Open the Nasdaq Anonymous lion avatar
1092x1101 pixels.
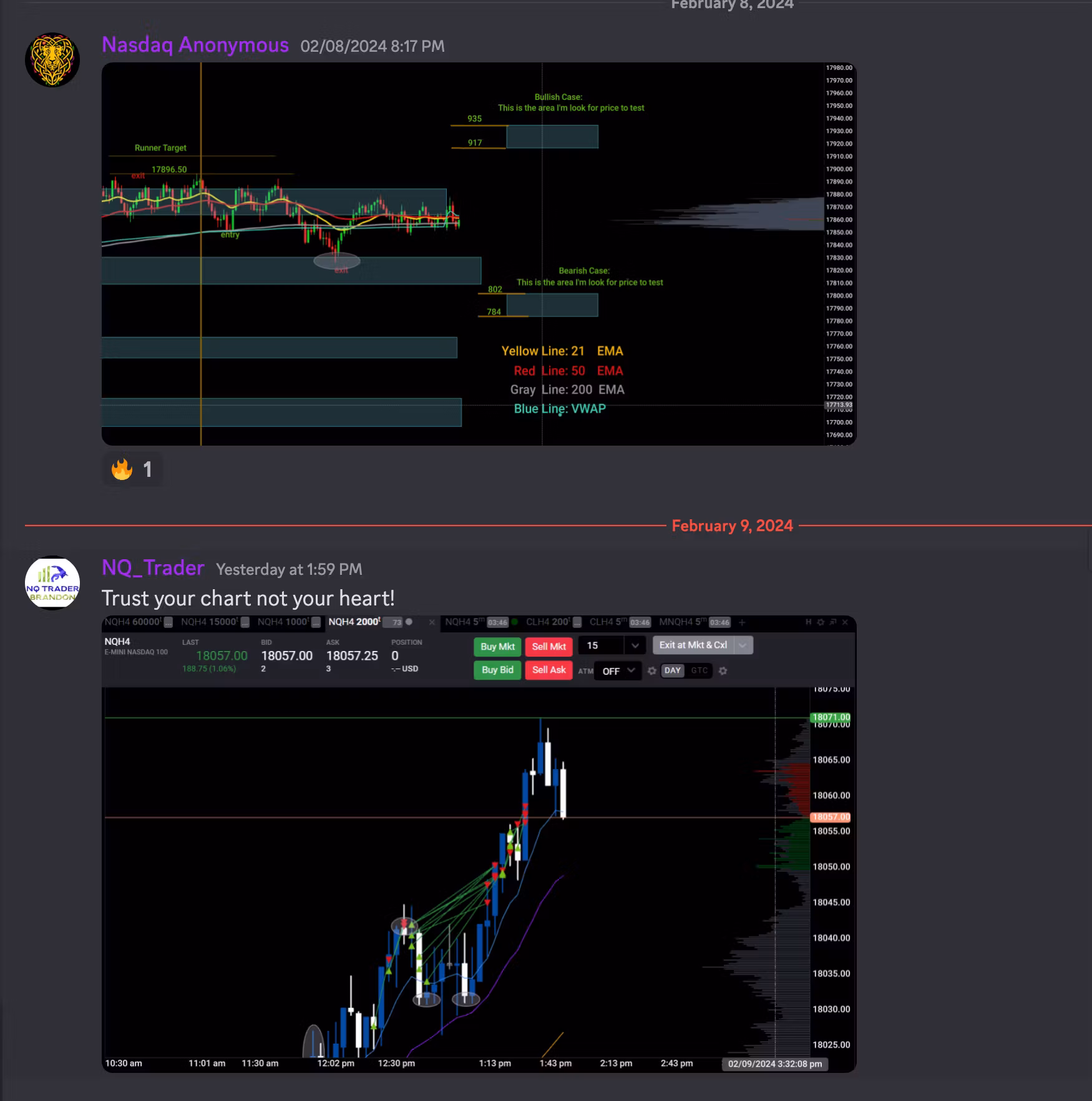click(x=52, y=60)
